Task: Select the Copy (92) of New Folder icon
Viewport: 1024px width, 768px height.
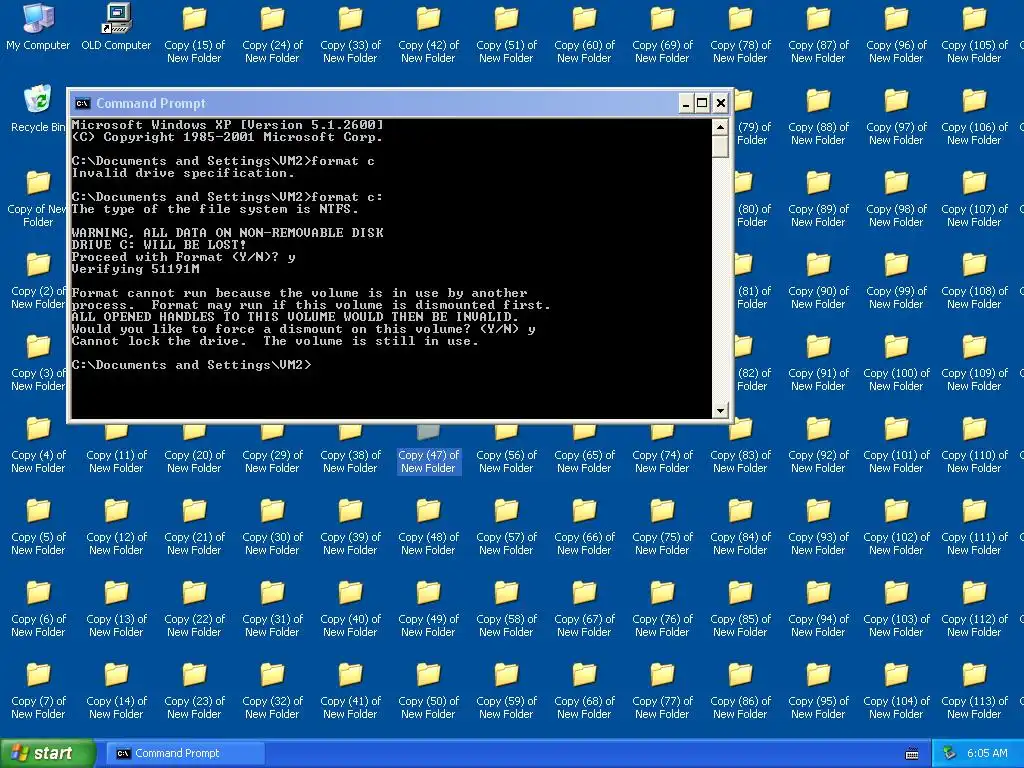Action: pyautogui.click(x=818, y=445)
